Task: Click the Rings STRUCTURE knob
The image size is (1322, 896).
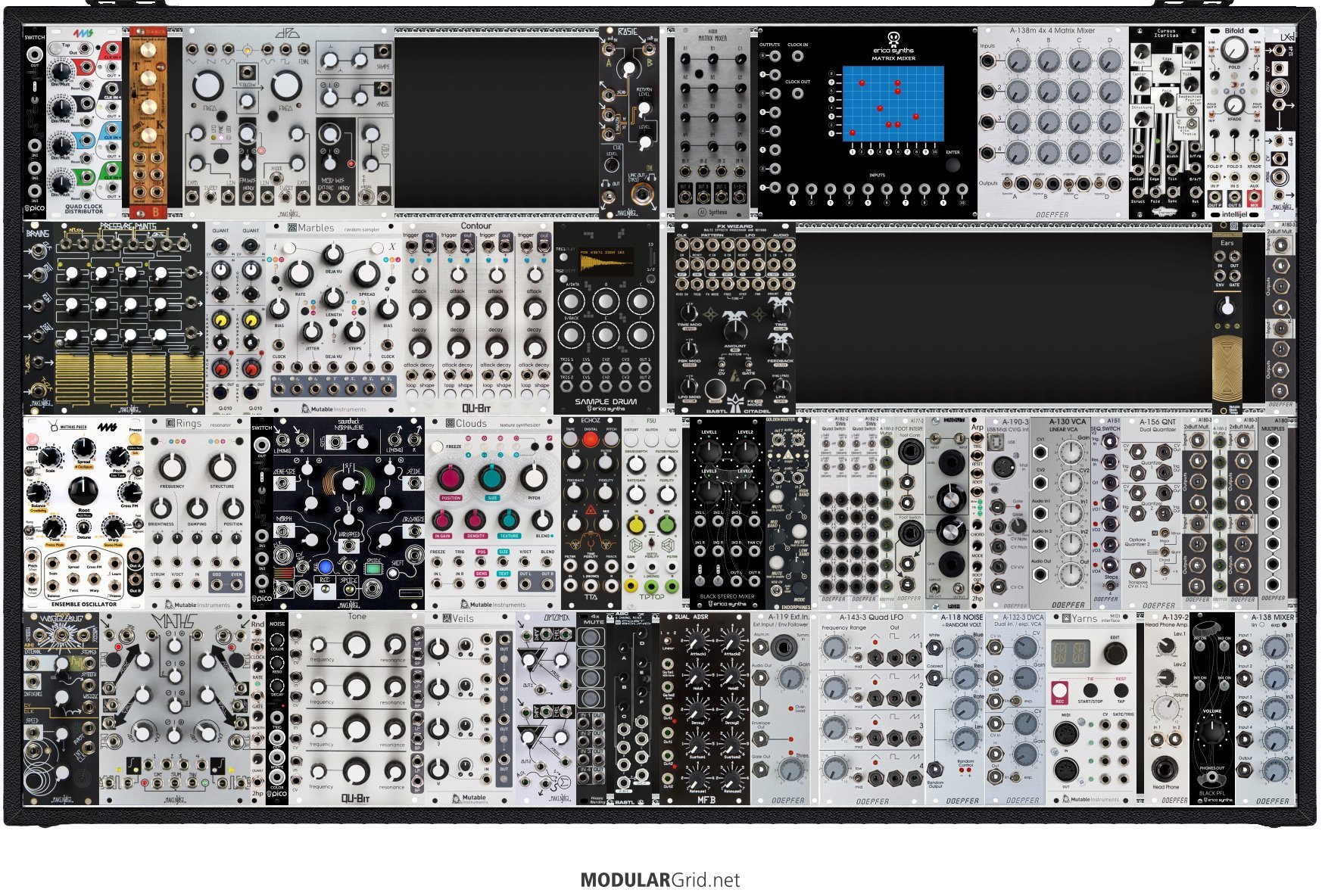Action: pyautogui.click(x=222, y=466)
